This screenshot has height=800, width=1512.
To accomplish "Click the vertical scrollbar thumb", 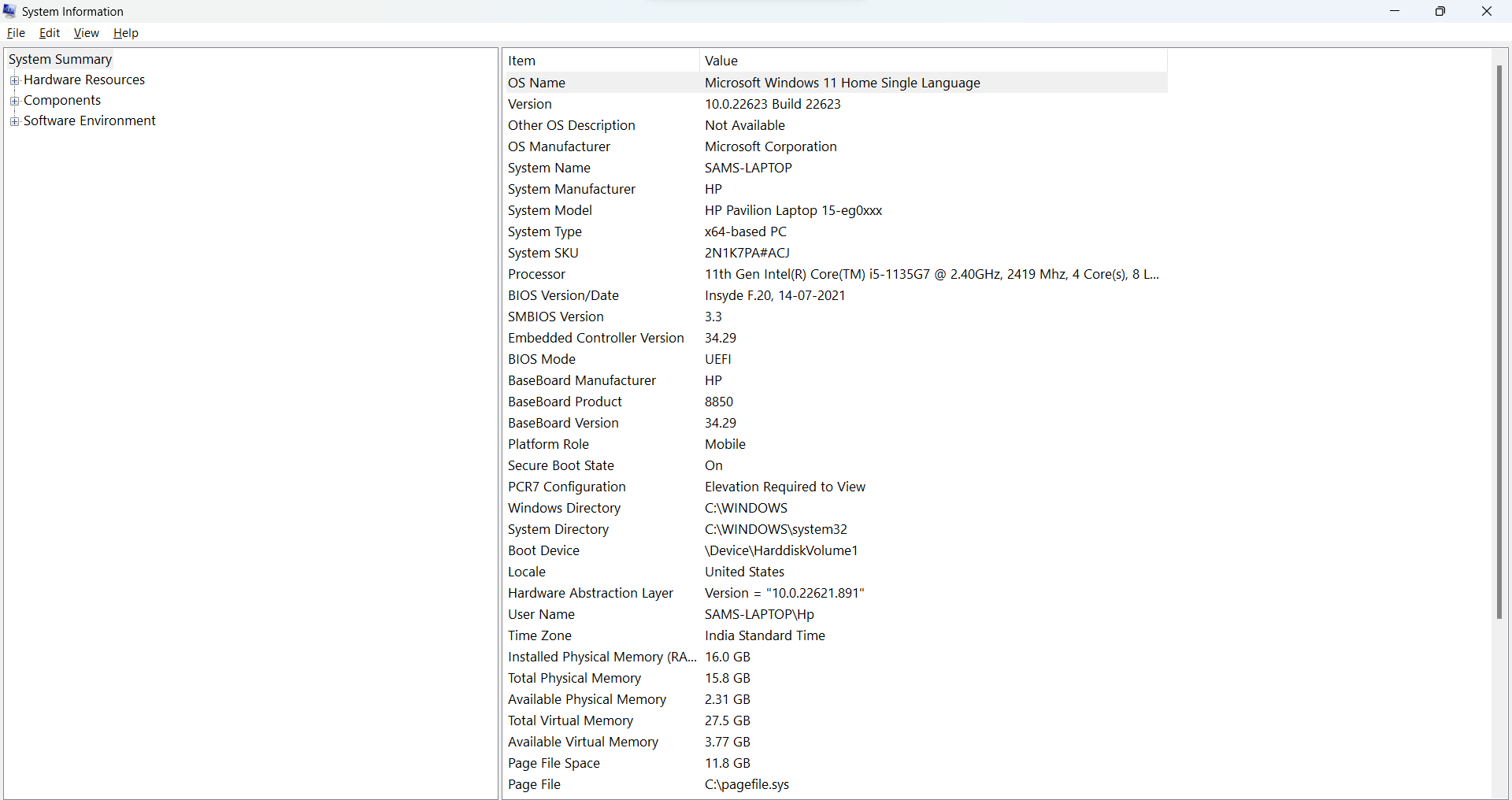I will coord(1499,339).
